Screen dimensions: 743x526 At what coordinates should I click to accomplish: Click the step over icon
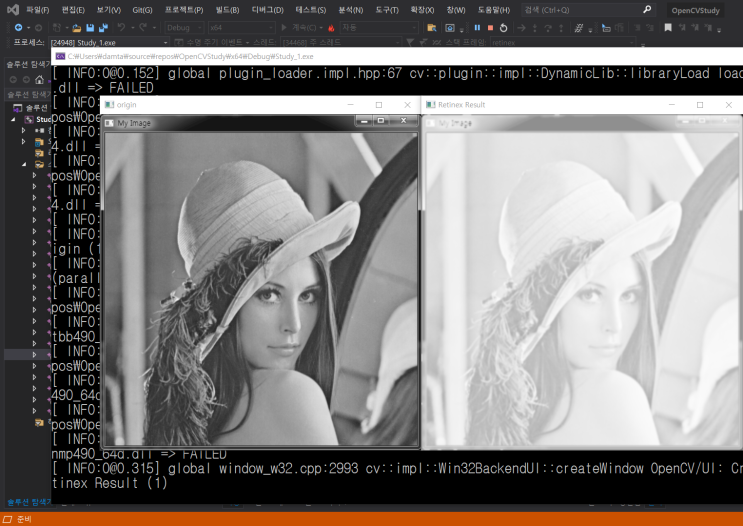click(x=548, y=28)
